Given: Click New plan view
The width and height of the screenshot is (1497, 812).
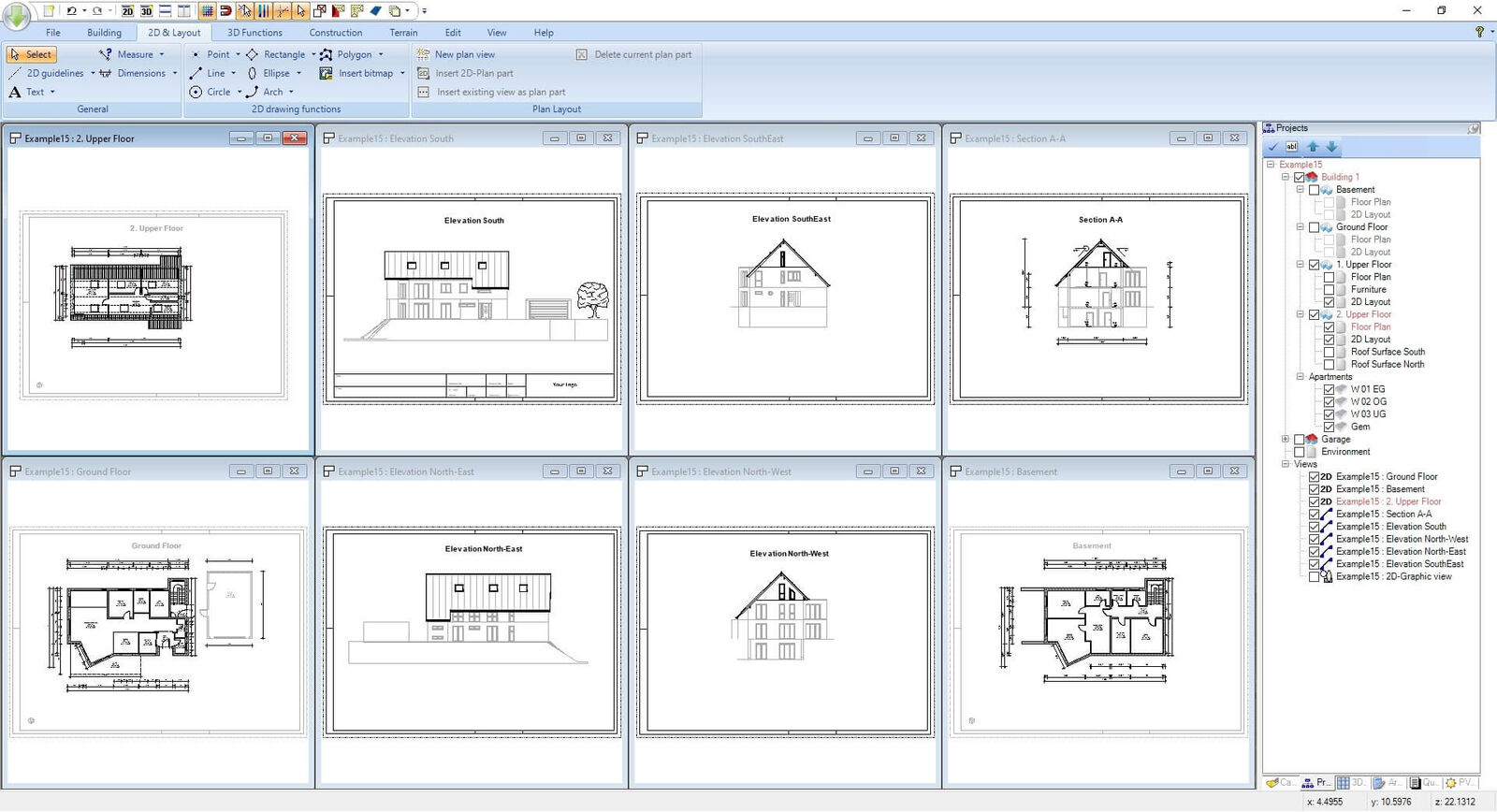Looking at the screenshot, I should click(456, 54).
